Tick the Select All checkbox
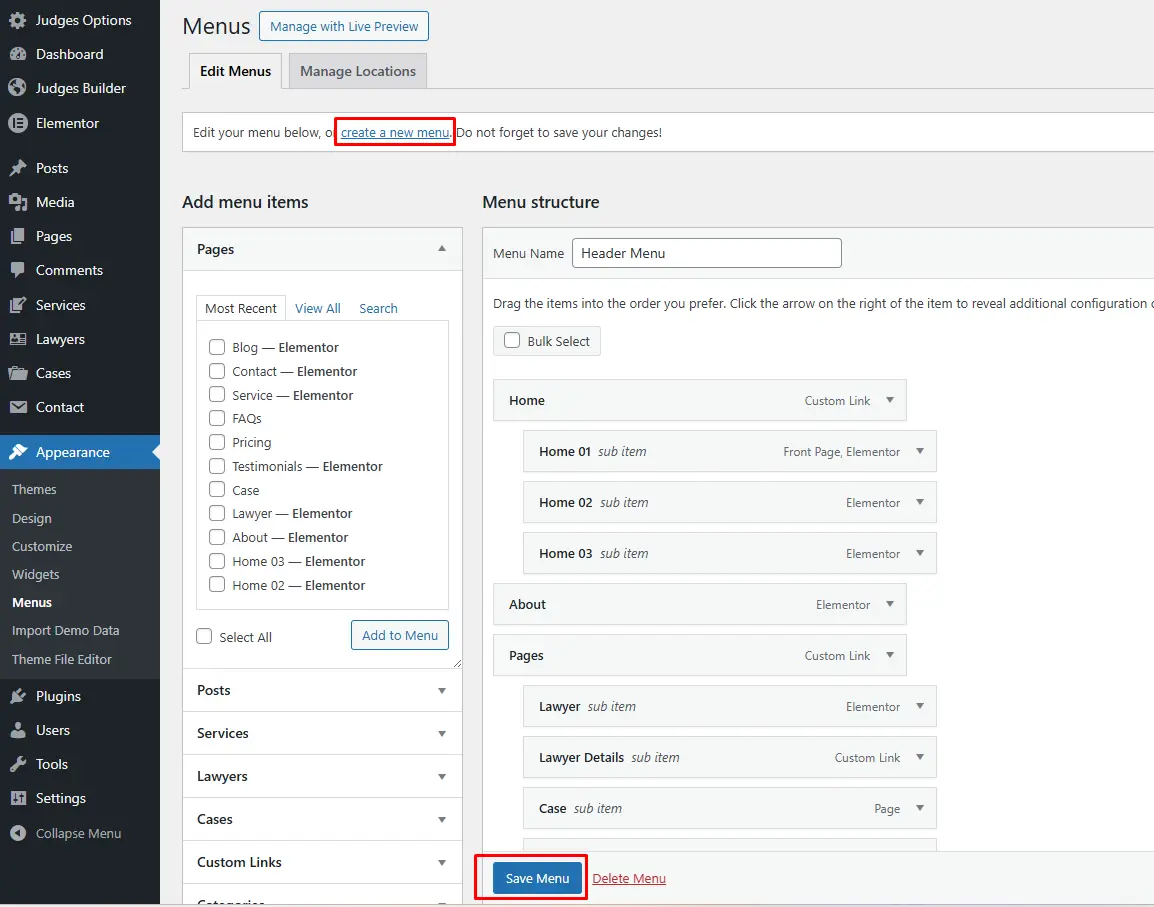The image size is (1154, 907). click(204, 636)
